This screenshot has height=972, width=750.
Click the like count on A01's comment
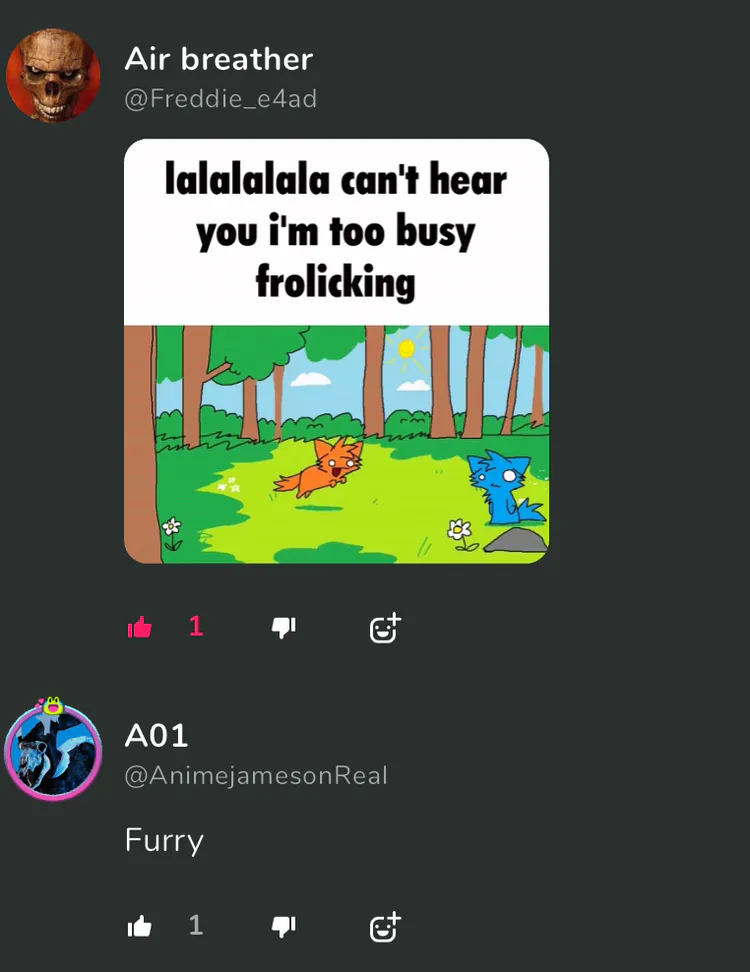pyautogui.click(x=196, y=926)
